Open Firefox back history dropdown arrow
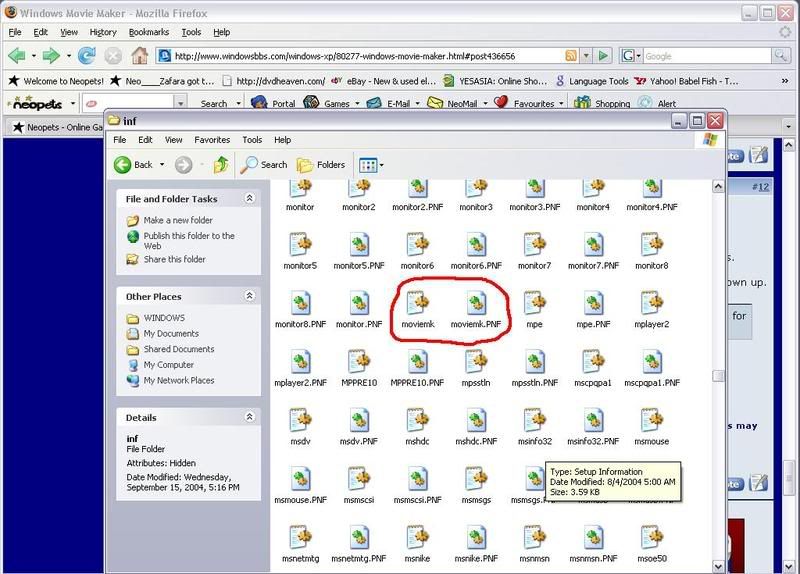This screenshot has height=574, width=800. point(34,56)
